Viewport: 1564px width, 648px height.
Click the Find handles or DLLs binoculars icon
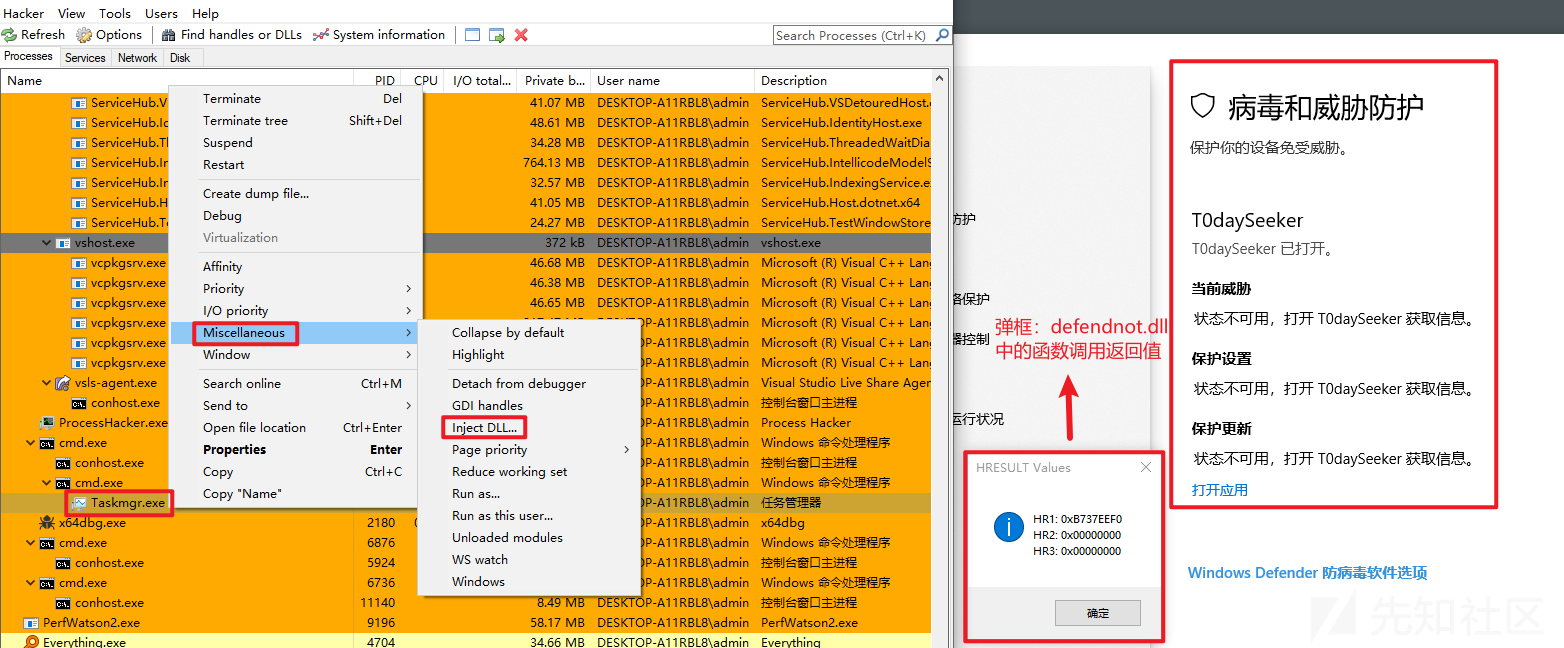(x=170, y=35)
